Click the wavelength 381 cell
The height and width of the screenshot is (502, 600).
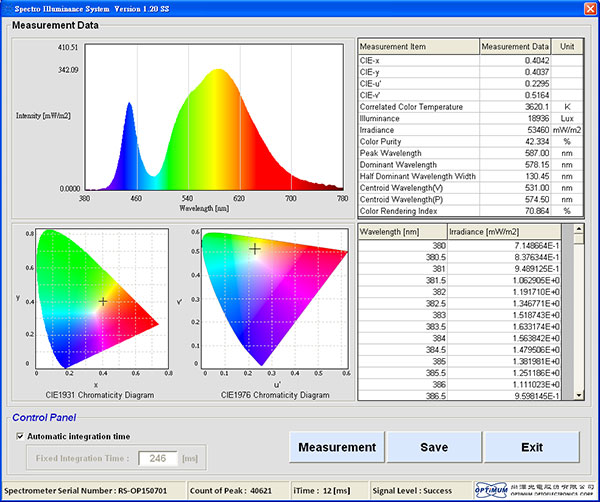pos(403,269)
